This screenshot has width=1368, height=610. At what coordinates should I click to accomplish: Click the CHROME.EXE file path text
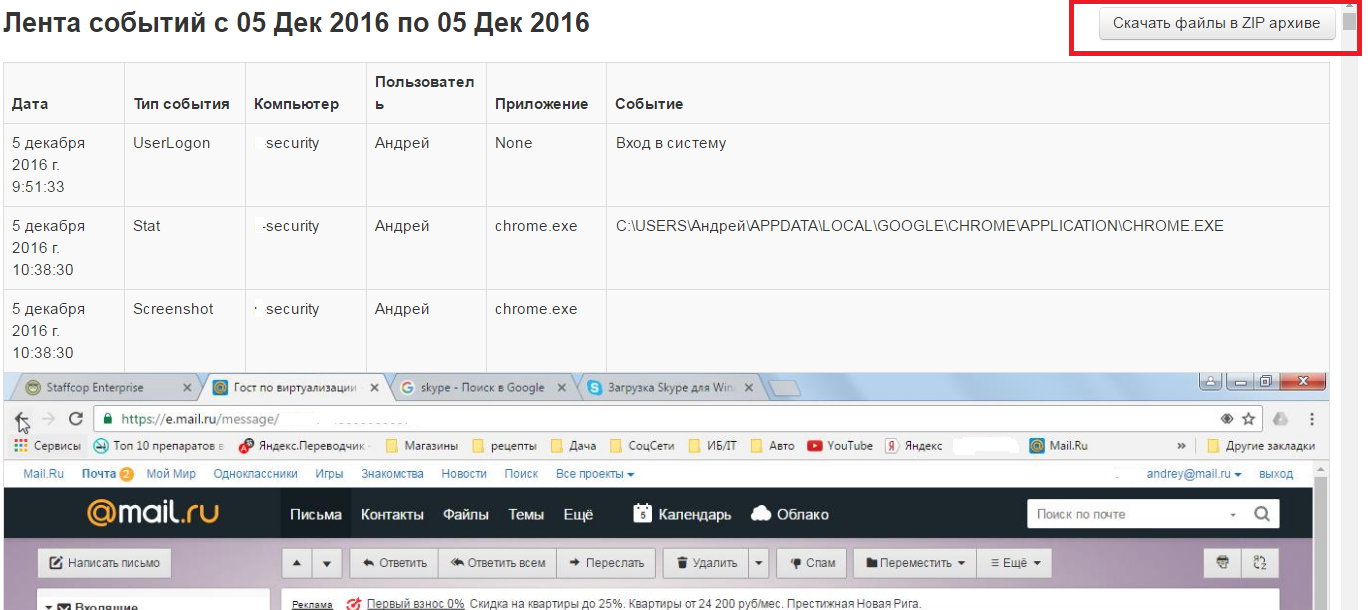pos(920,226)
